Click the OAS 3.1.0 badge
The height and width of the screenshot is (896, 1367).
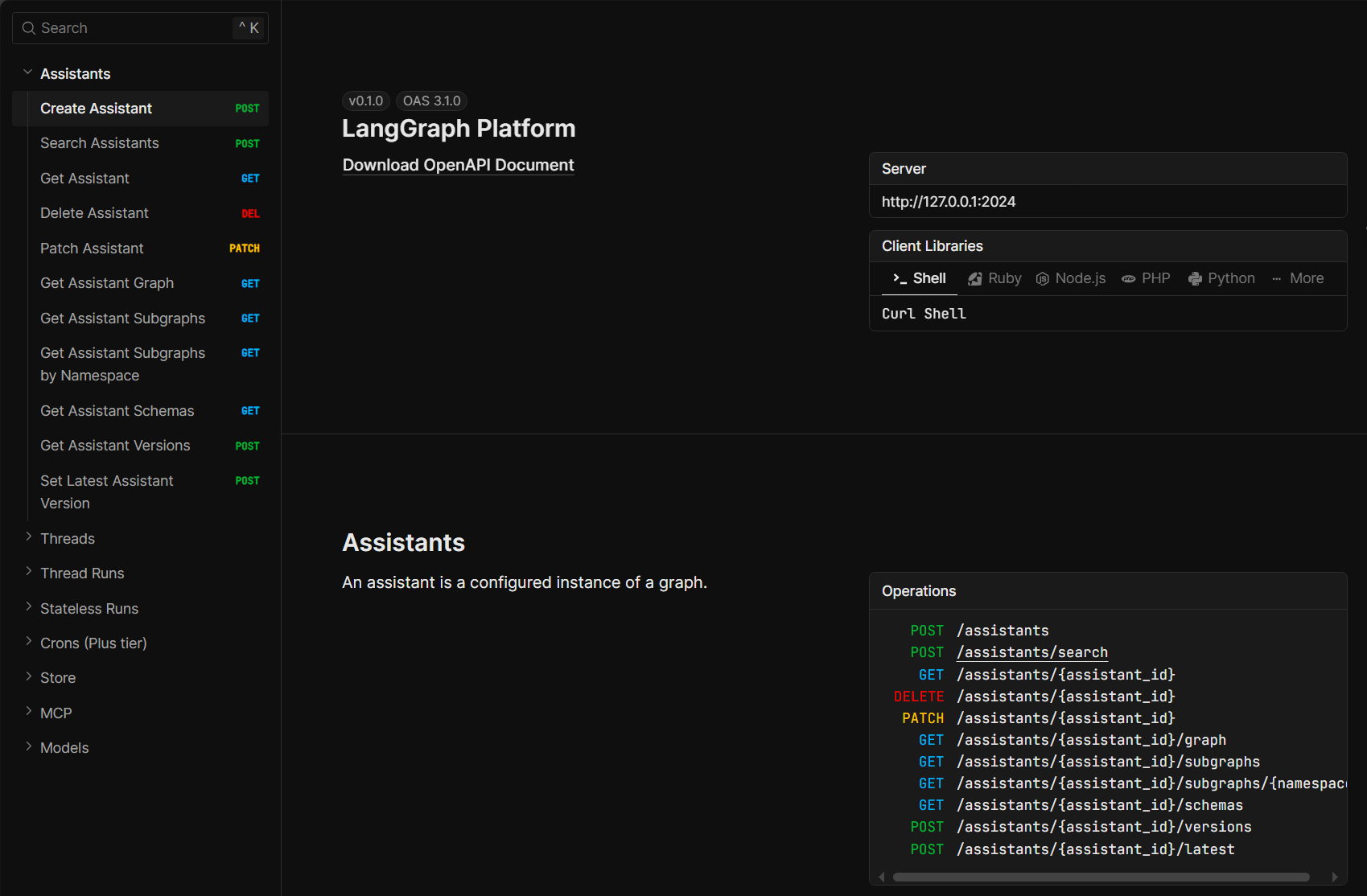[x=431, y=101]
